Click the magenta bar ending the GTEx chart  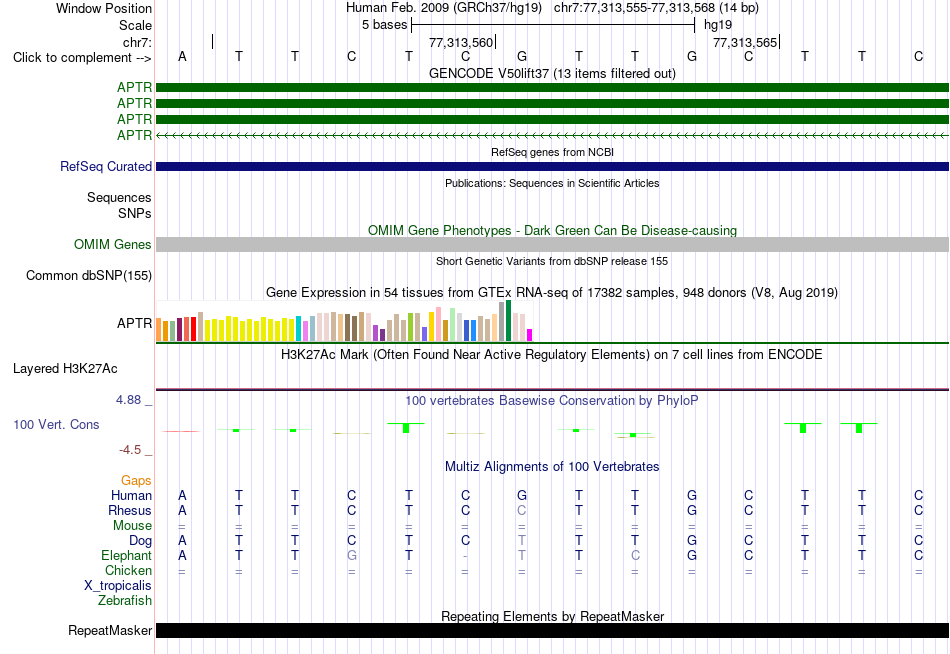tap(530, 335)
